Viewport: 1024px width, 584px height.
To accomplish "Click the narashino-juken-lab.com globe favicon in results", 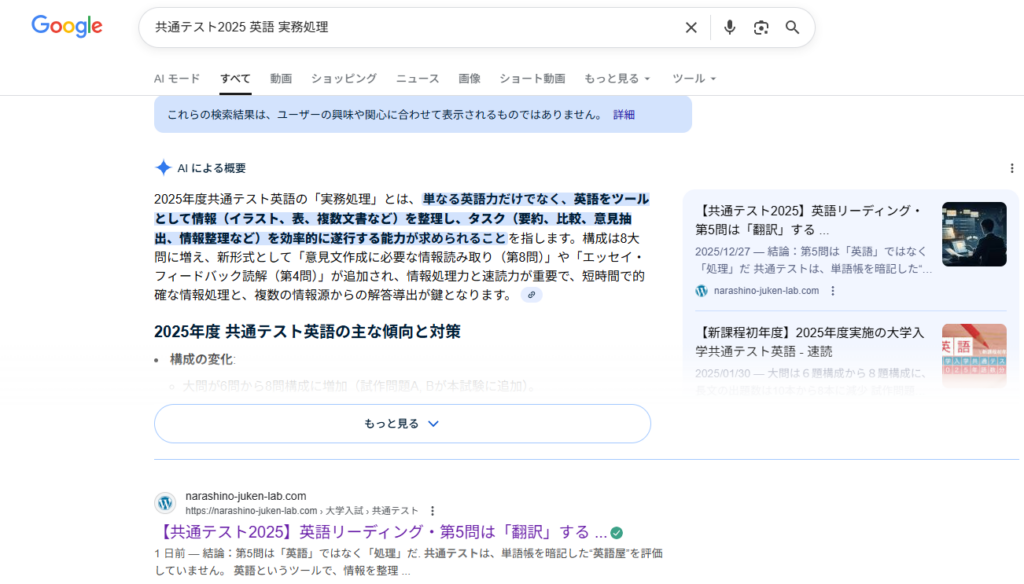I will 165,503.
